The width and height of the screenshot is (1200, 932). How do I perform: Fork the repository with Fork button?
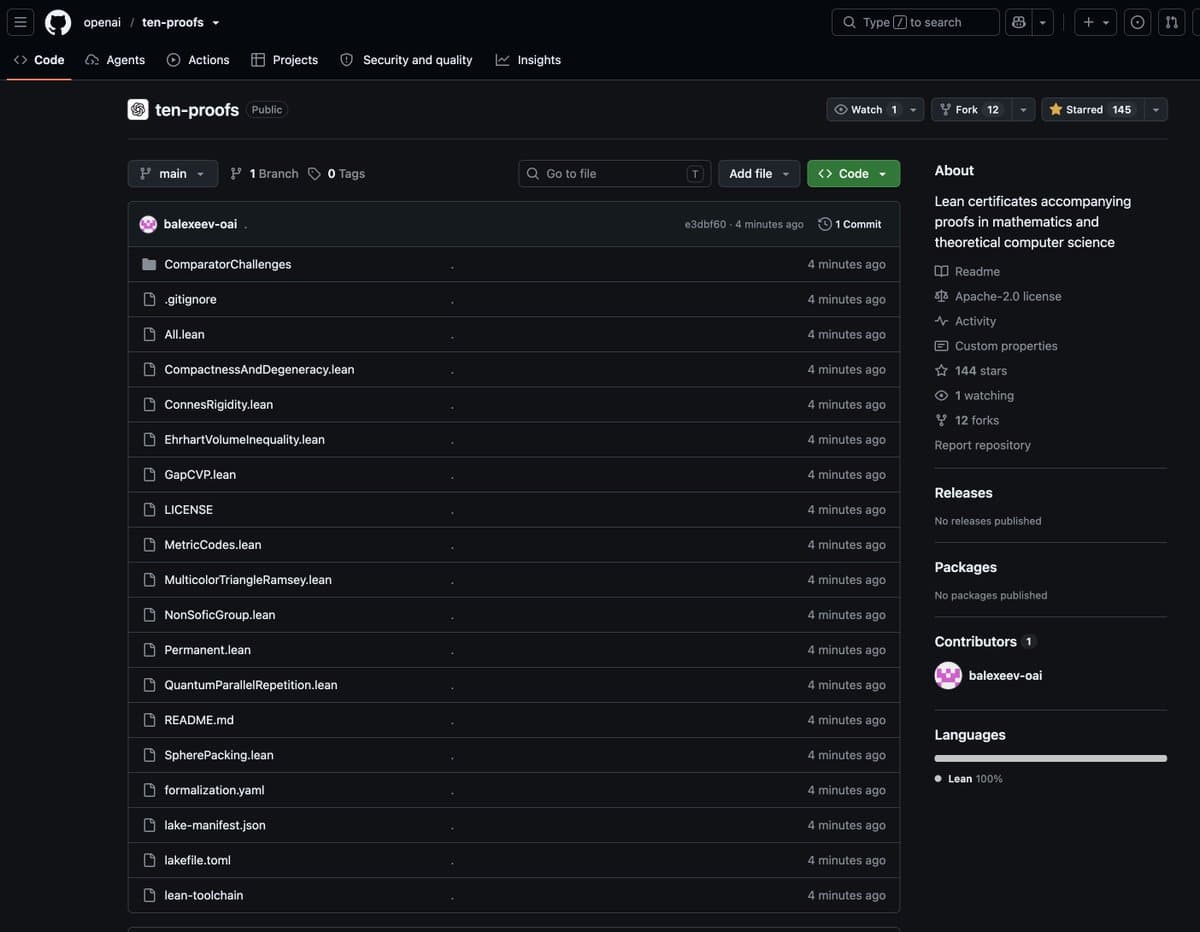coord(970,109)
